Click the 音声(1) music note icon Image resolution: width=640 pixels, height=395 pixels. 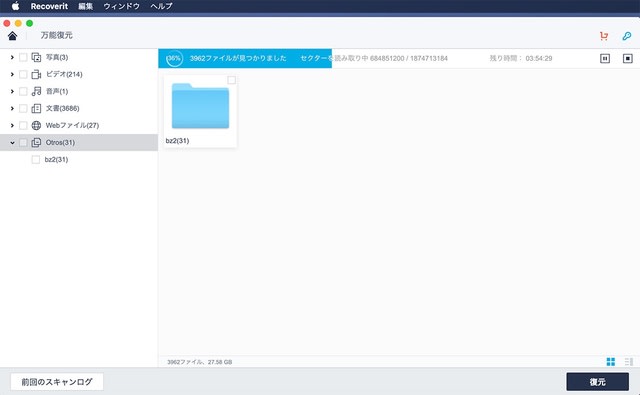(36, 91)
